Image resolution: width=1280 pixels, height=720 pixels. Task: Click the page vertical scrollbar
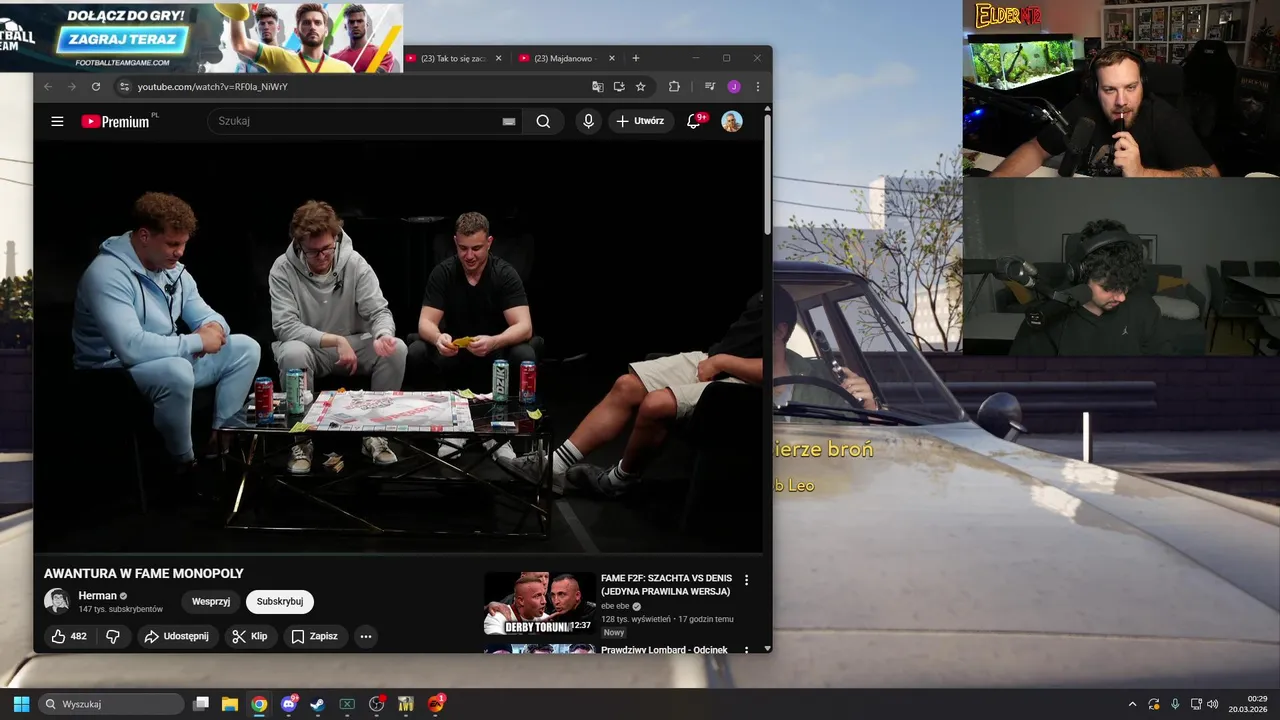point(767,175)
